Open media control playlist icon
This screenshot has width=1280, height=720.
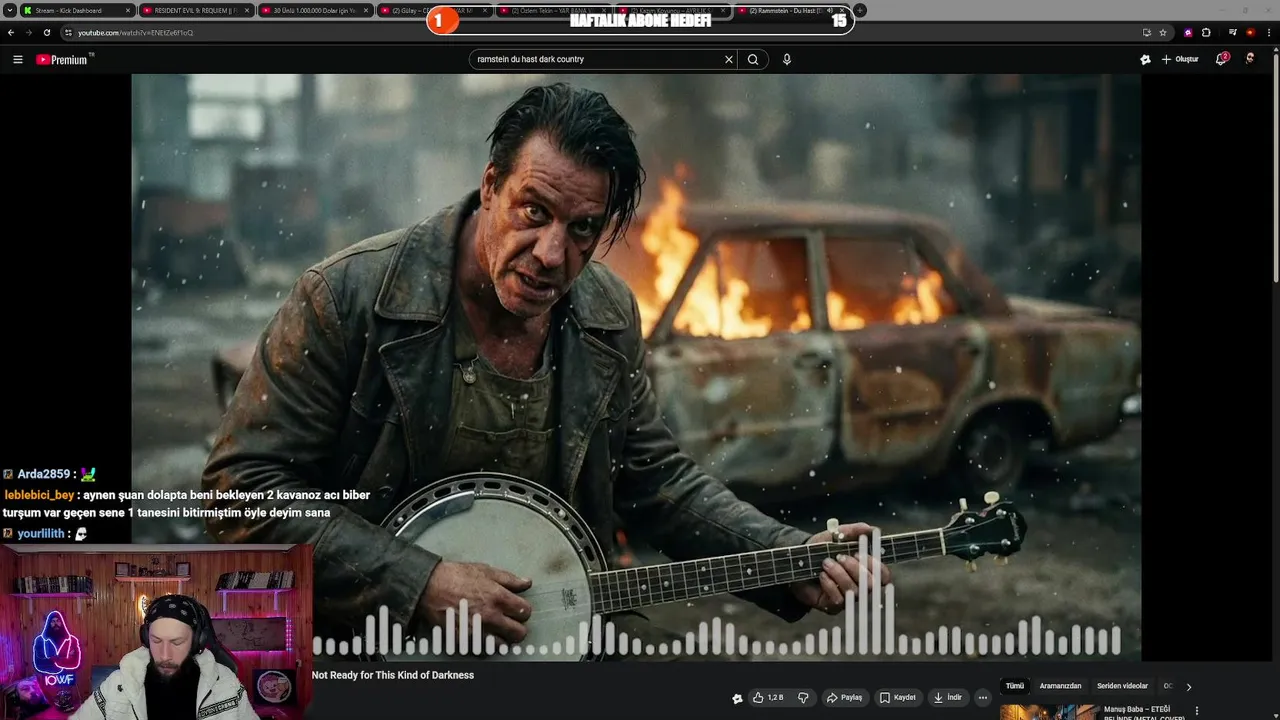click(x=1233, y=32)
